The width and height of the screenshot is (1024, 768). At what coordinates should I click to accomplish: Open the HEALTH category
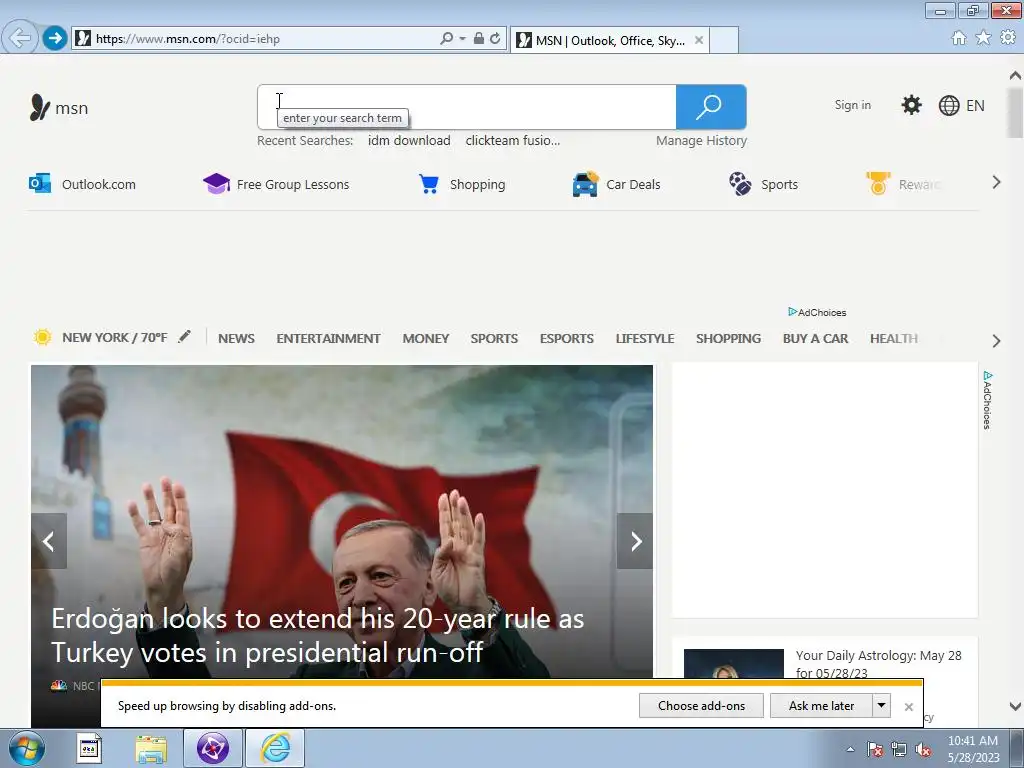tap(893, 338)
